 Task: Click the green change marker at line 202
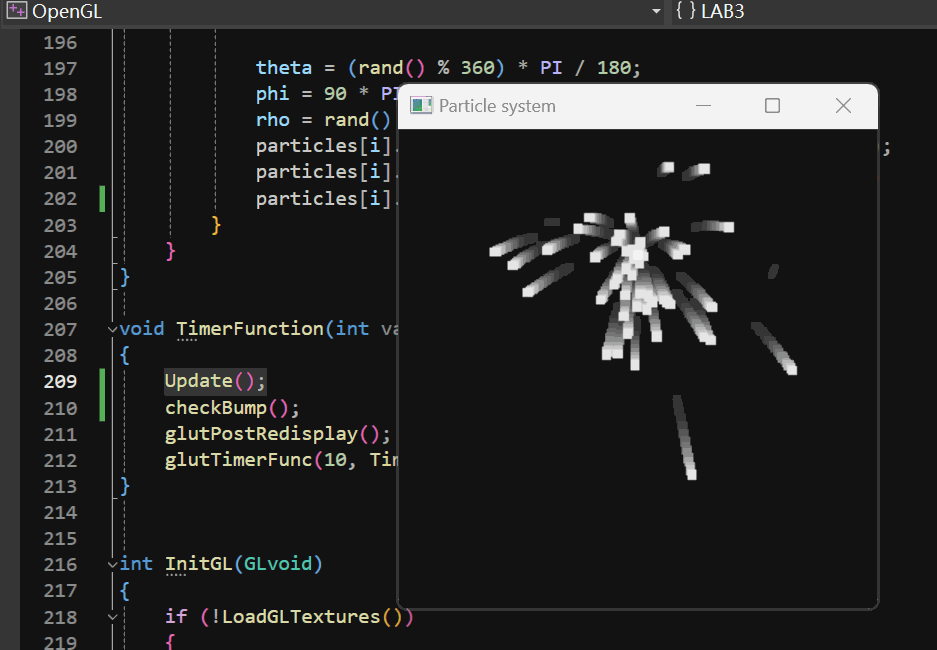[x=102, y=199]
